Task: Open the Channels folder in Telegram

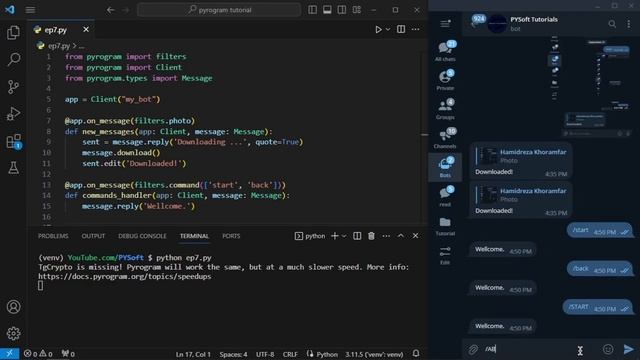Action: 445,138
